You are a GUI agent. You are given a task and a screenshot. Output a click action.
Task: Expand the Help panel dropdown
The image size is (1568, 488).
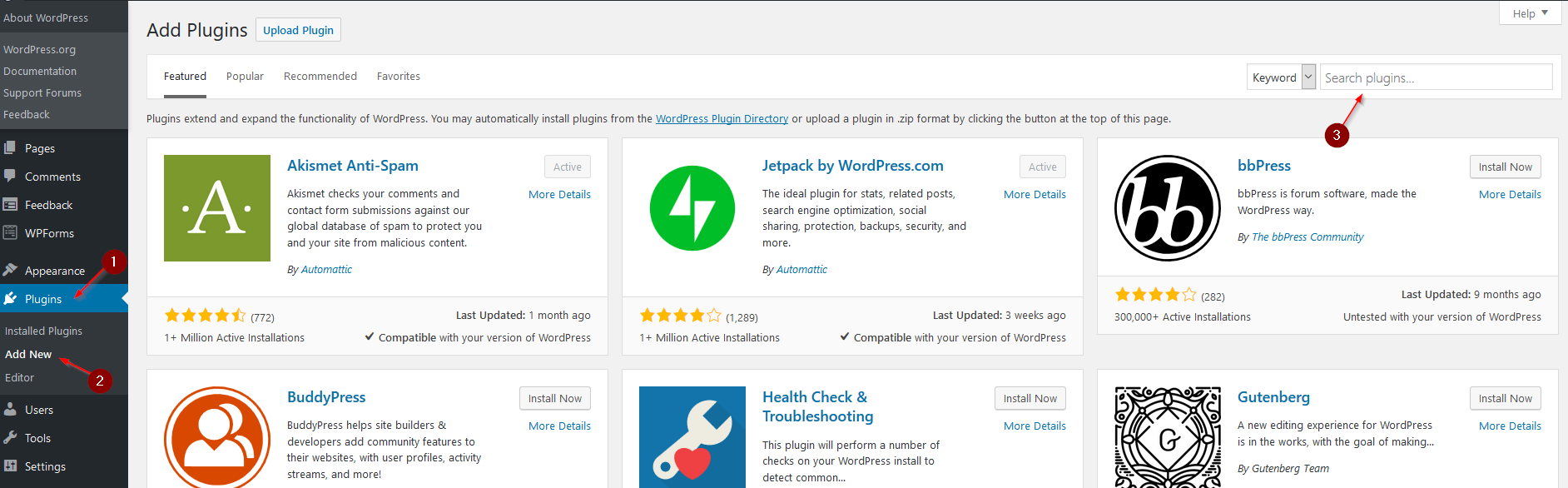[1530, 13]
